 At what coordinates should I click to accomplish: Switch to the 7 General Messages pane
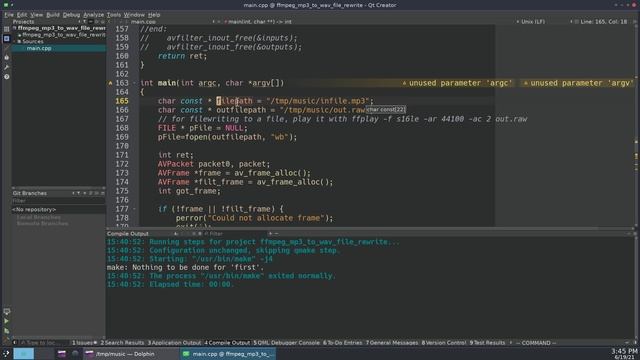(392, 343)
